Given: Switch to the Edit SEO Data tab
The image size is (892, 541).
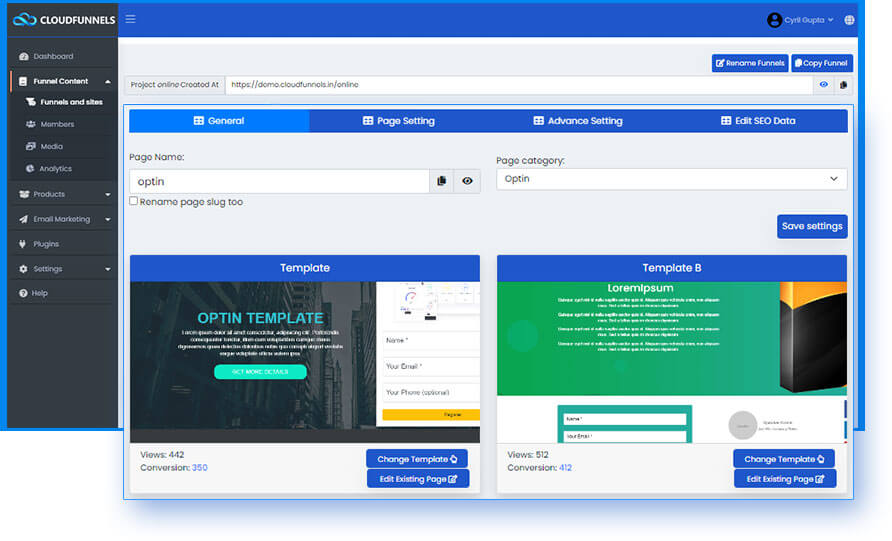Looking at the screenshot, I should [x=758, y=121].
